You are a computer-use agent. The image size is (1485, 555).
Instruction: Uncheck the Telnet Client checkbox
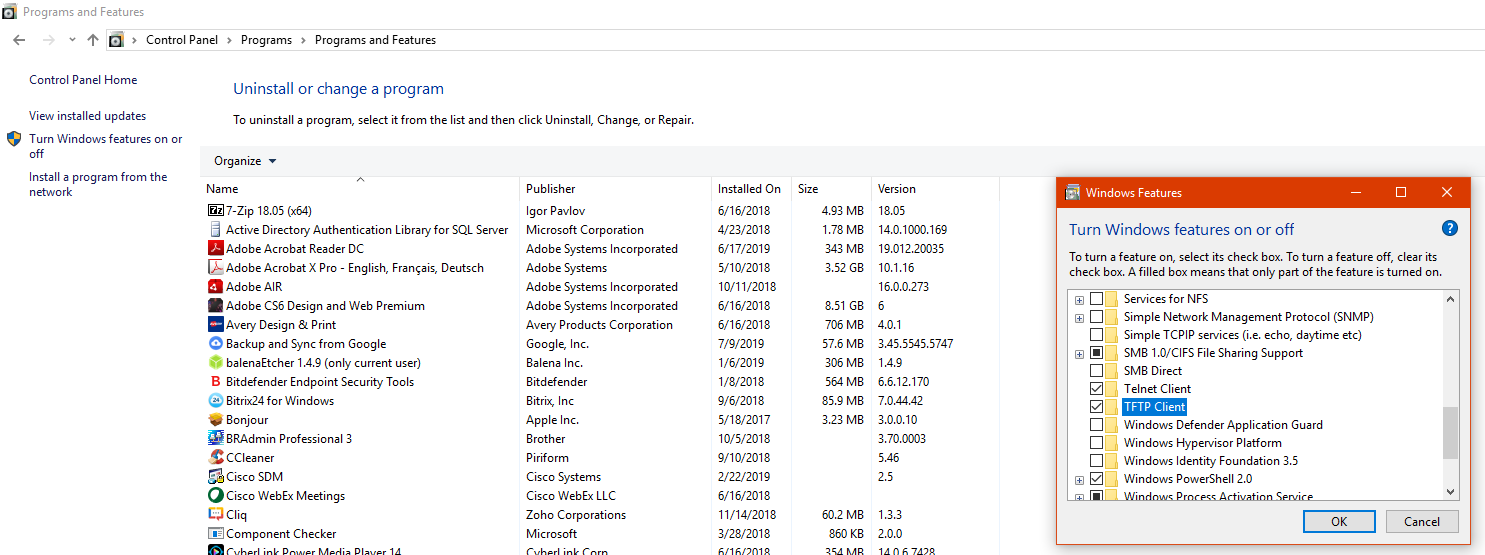(x=1097, y=389)
